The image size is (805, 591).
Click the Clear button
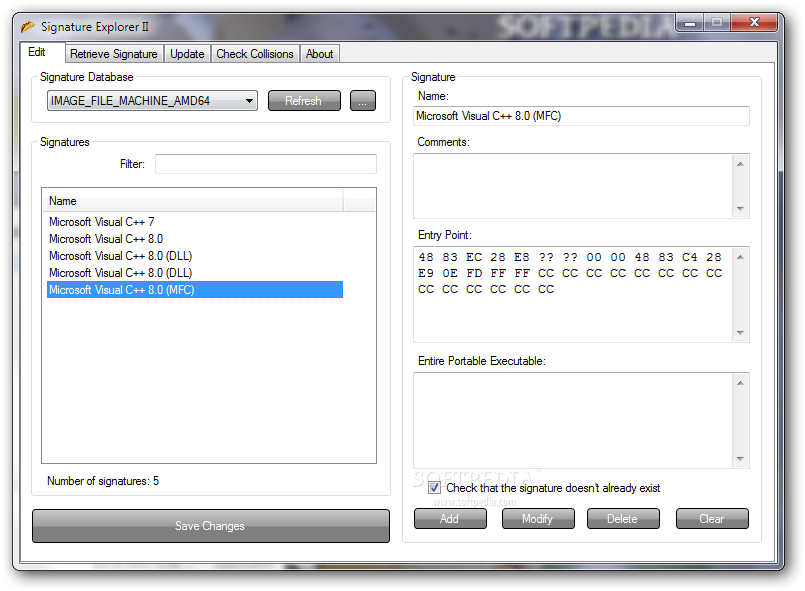pos(712,519)
